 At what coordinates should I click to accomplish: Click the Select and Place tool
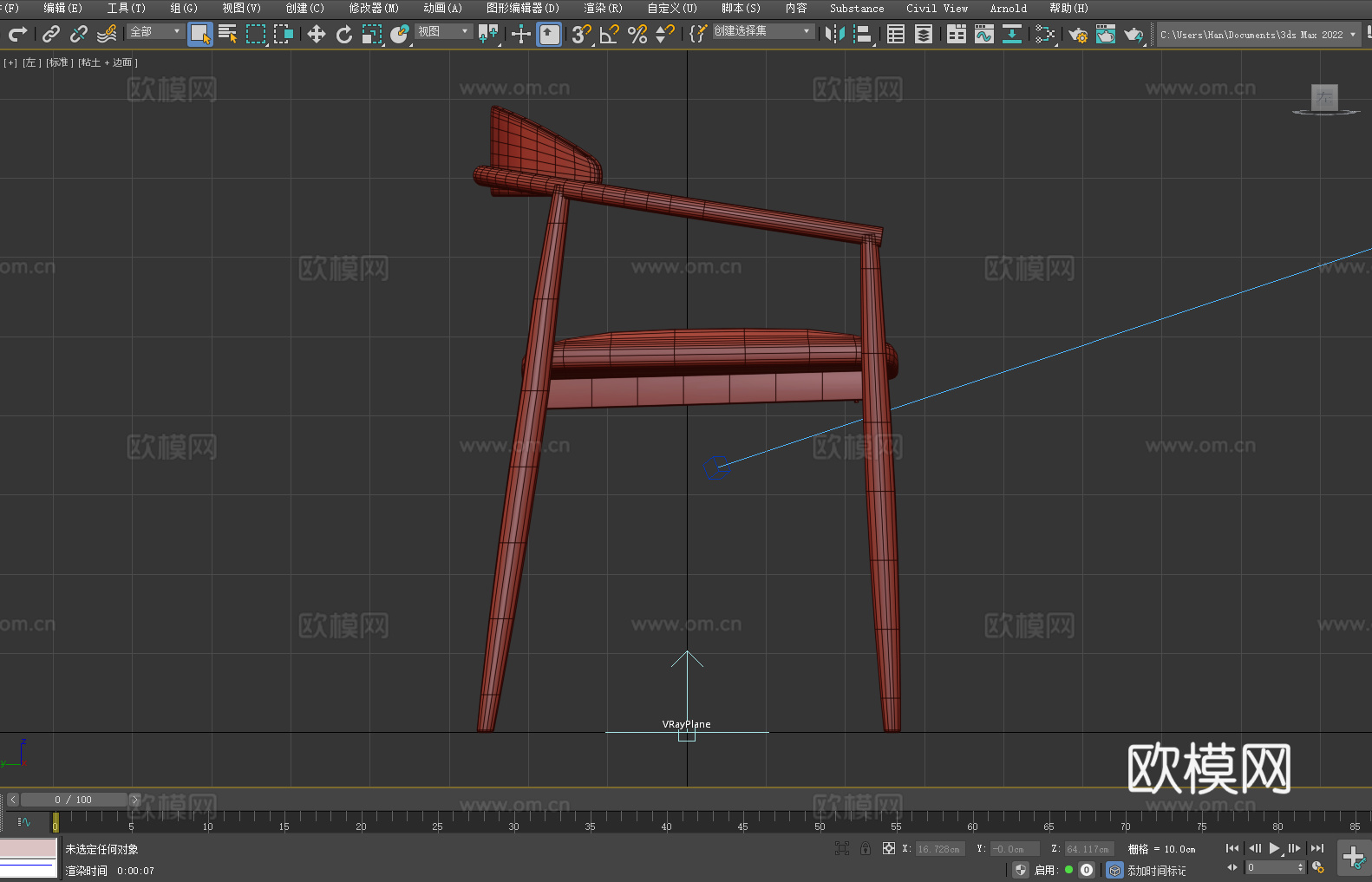pyautogui.click(x=400, y=34)
